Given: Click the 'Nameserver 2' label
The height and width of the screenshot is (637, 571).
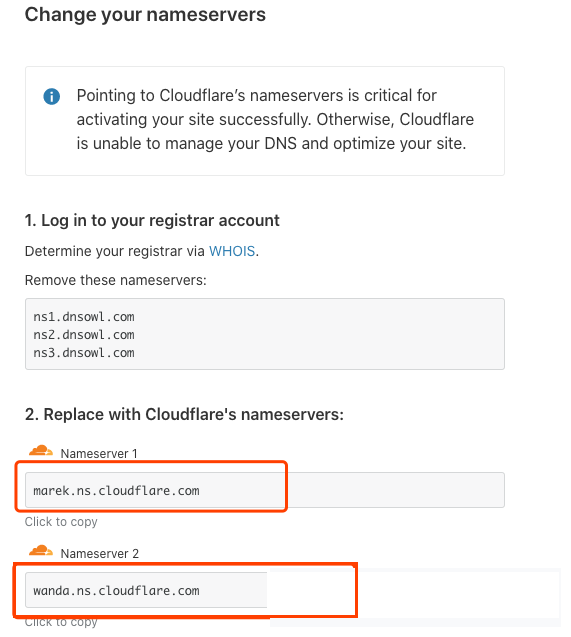Looking at the screenshot, I should pyautogui.click(x=99, y=553).
